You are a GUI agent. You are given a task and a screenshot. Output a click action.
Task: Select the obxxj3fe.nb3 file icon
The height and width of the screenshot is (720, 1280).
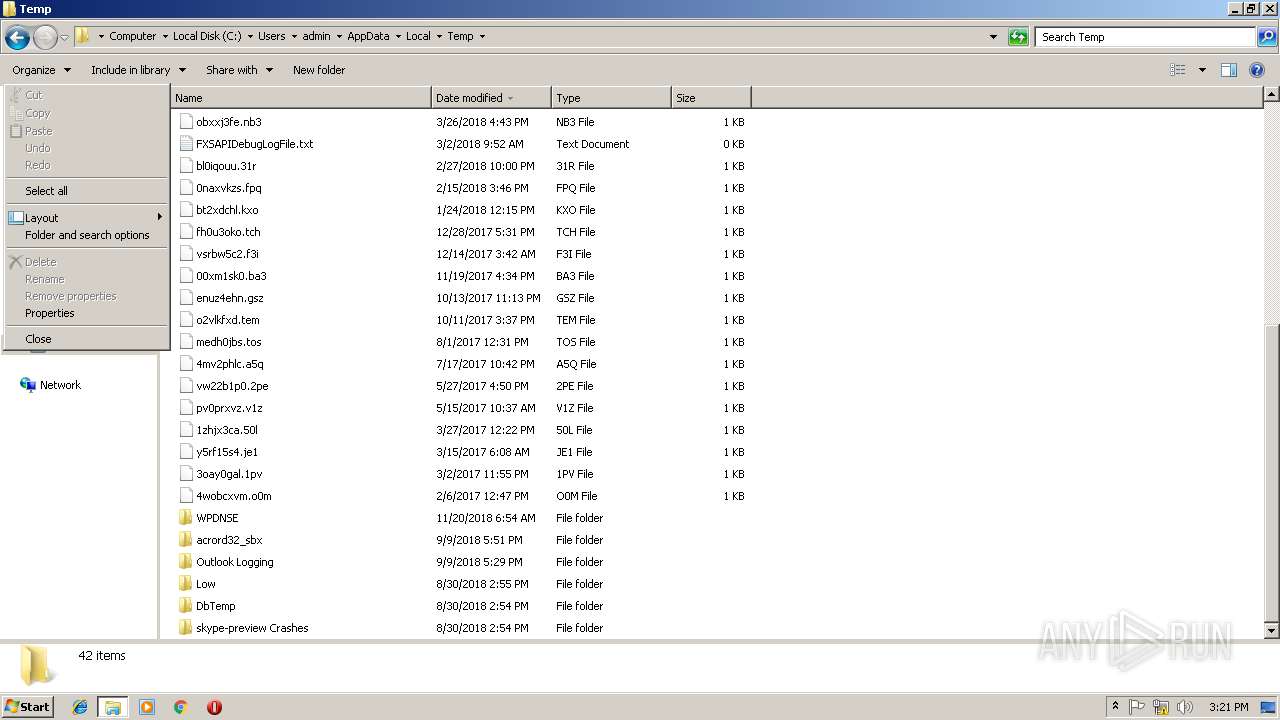185,122
